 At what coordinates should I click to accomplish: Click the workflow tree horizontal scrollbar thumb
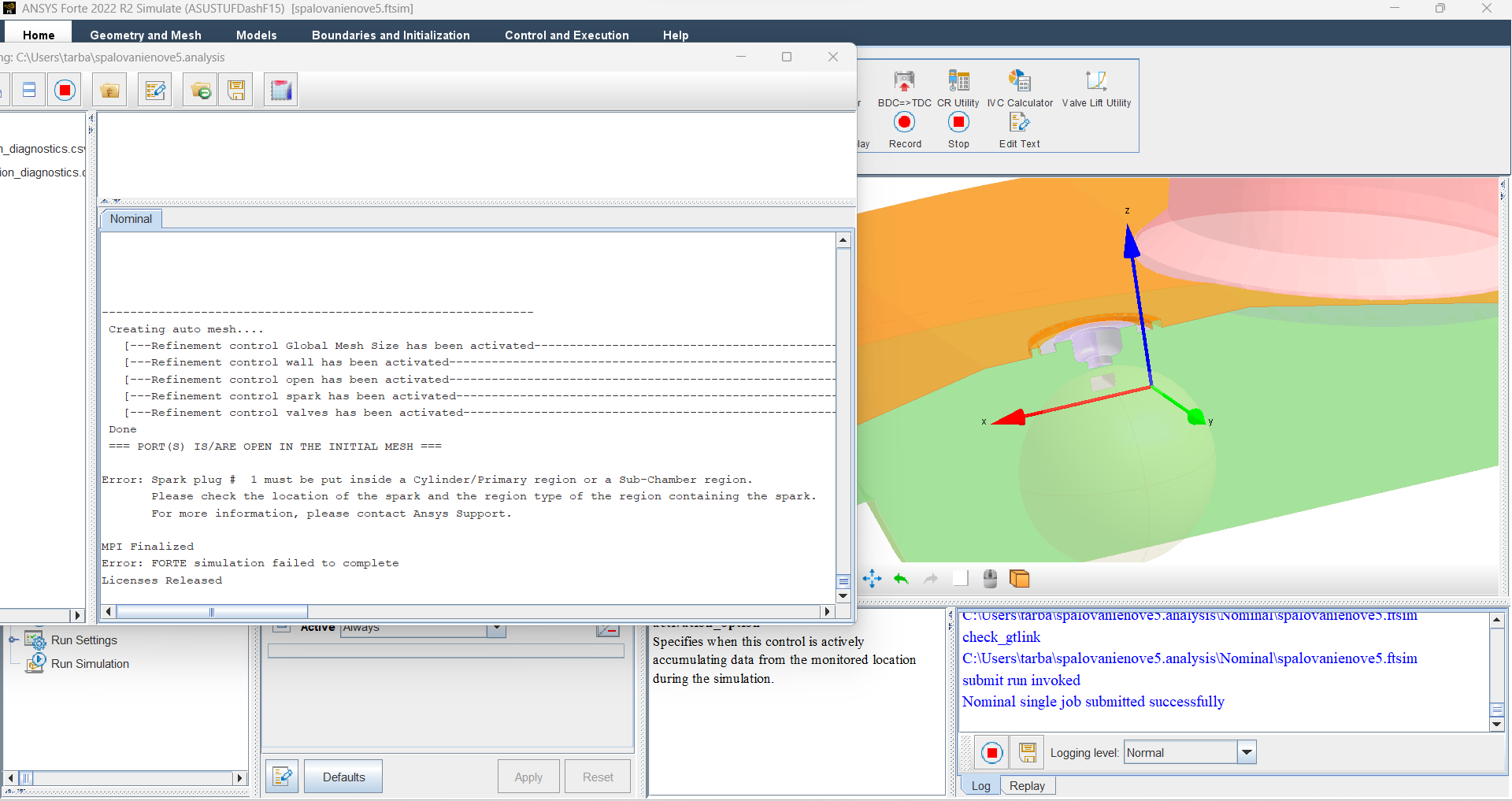[x=25, y=778]
